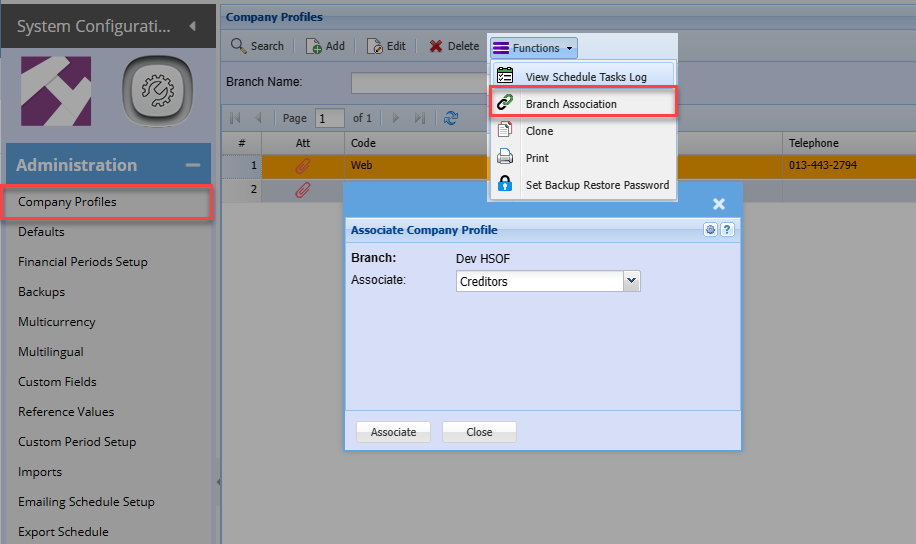Close the Associate Company Profile popup
The width and height of the screenshot is (916, 544).
718,204
